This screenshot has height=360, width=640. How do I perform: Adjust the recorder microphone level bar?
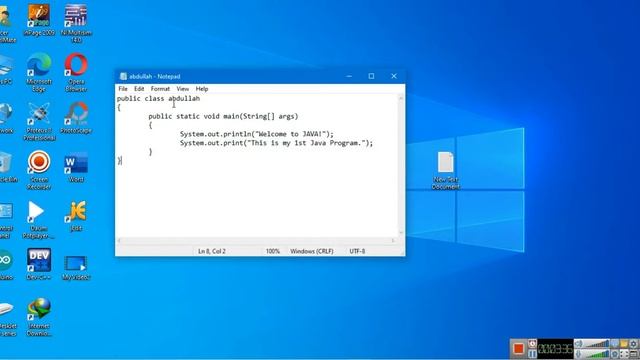pos(597,353)
